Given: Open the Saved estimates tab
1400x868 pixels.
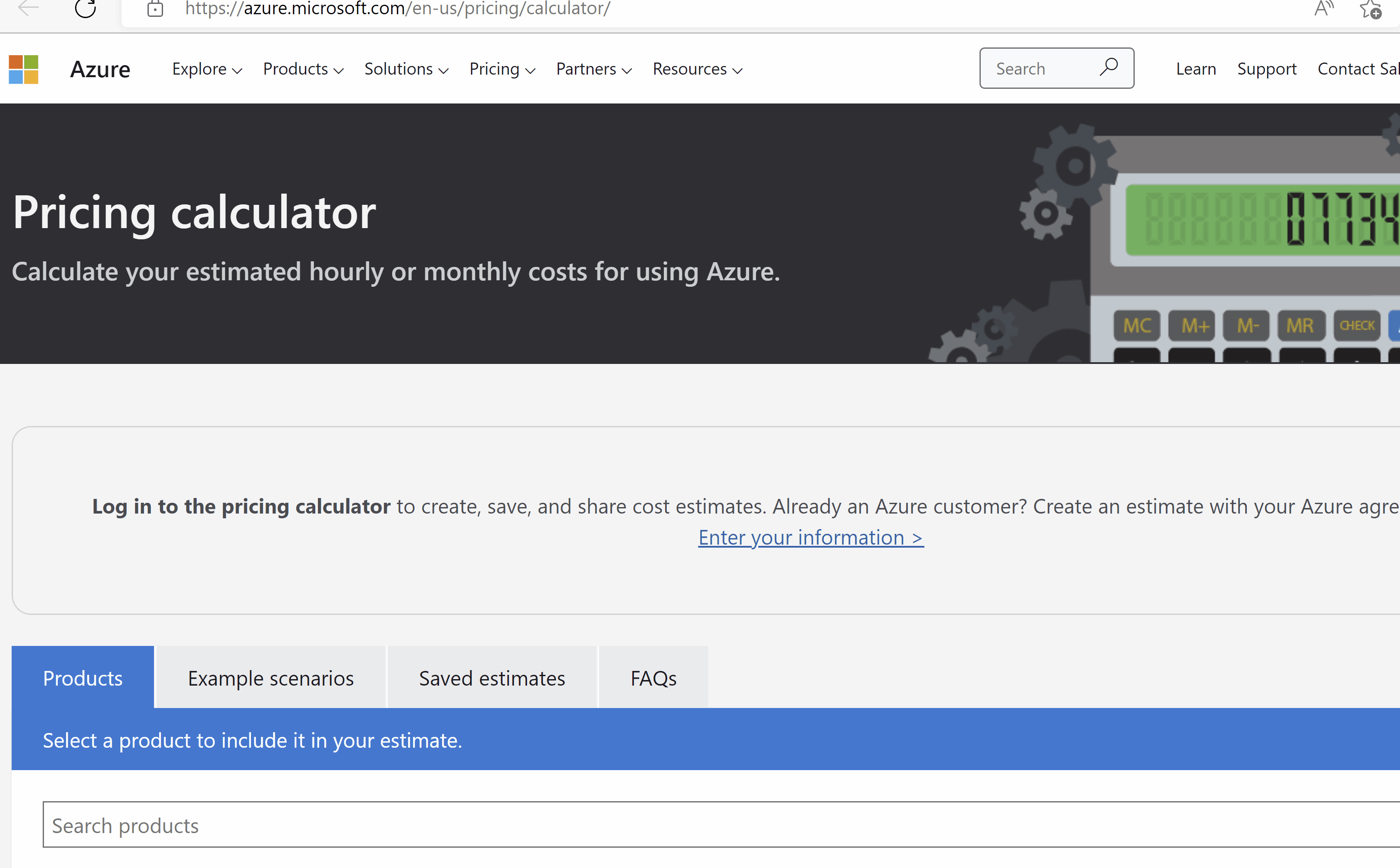Looking at the screenshot, I should click(492, 677).
